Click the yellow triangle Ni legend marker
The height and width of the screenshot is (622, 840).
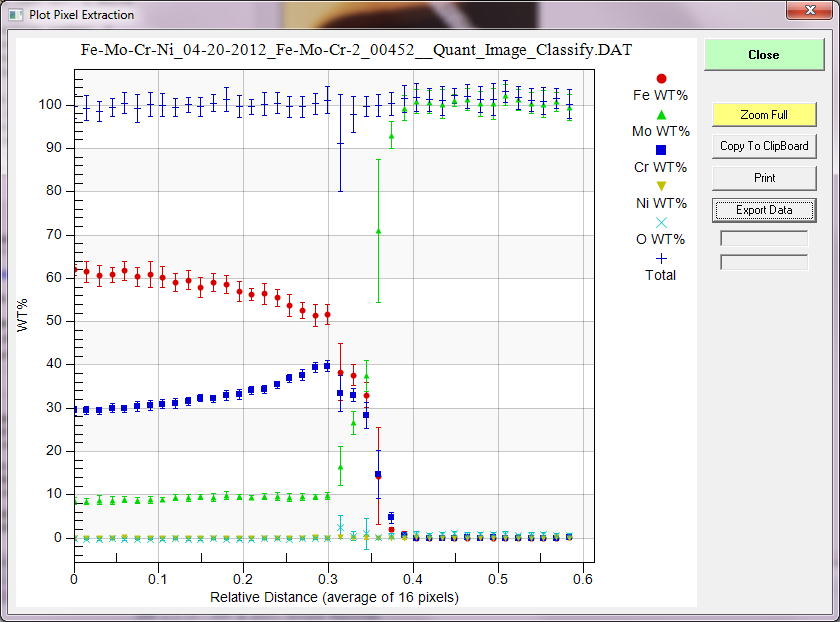tap(660, 186)
